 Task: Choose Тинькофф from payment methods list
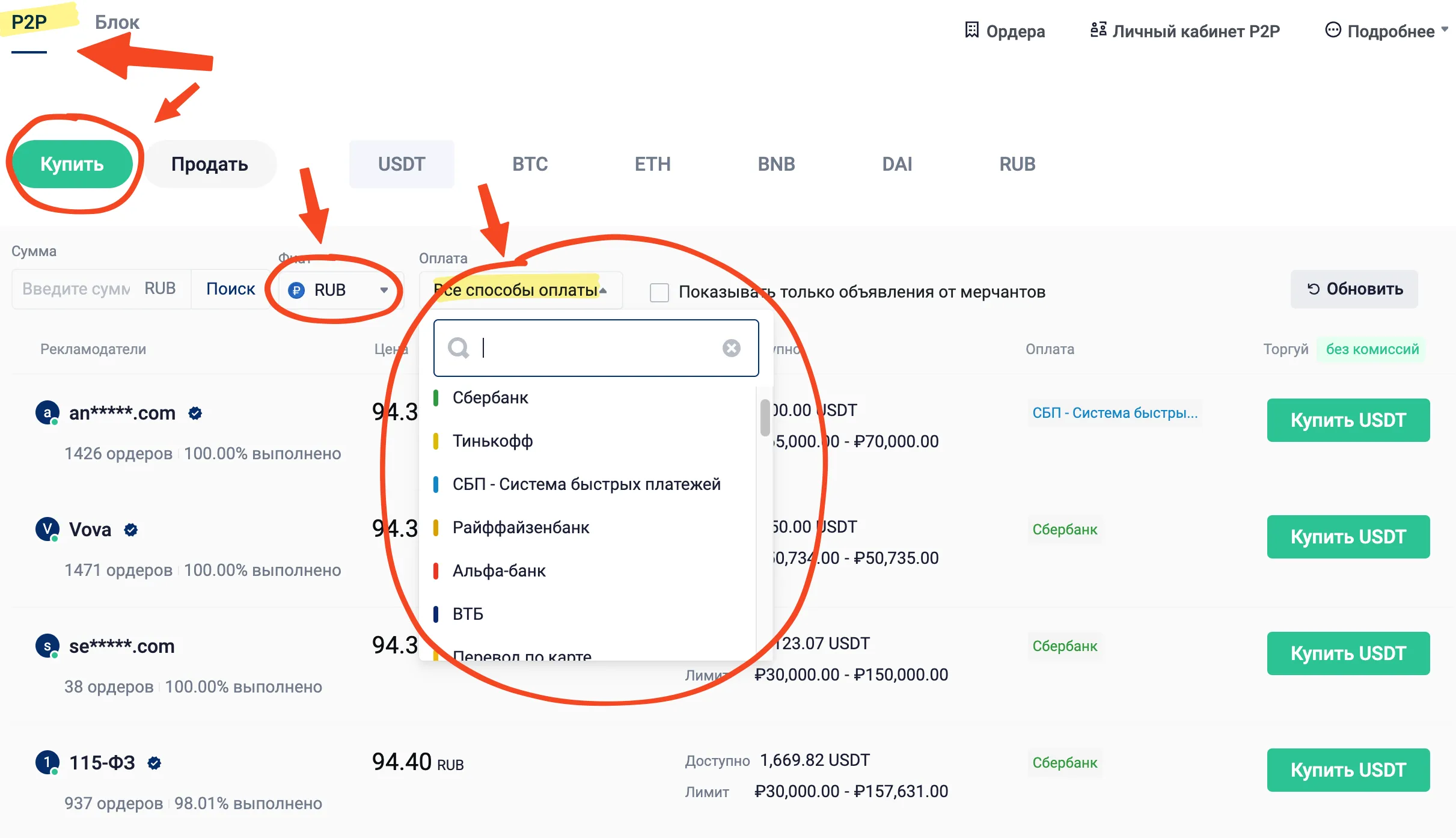point(492,441)
